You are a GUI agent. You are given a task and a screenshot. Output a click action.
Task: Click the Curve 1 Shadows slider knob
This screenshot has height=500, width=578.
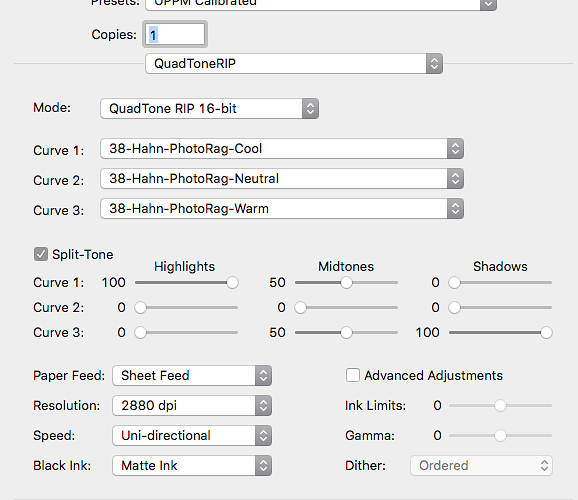pos(455,283)
